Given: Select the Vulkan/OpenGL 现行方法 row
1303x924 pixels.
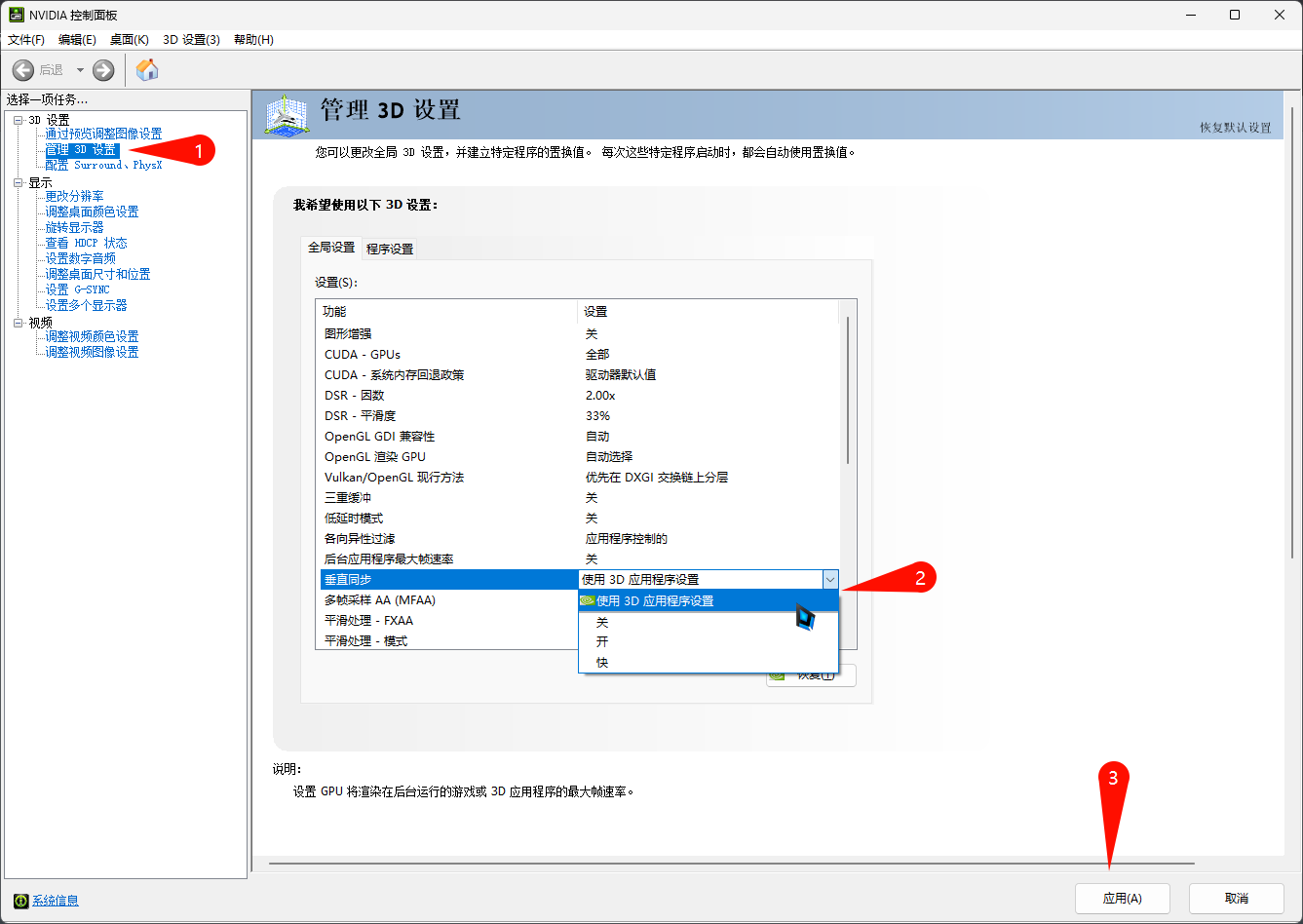Looking at the screenshot, I should (x=579, y=477).
